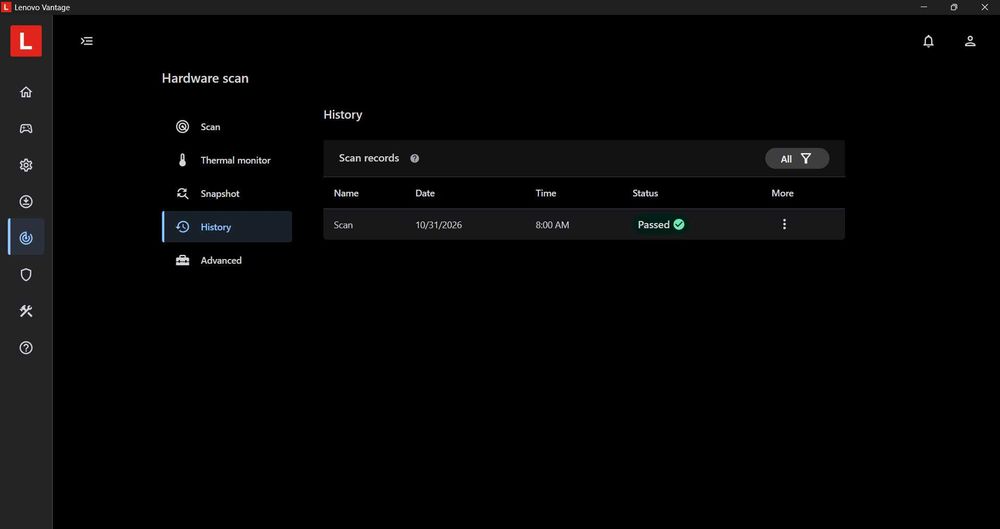Go to the Home sidebar icon
1000x529 pixels.
tap(26, 92)
